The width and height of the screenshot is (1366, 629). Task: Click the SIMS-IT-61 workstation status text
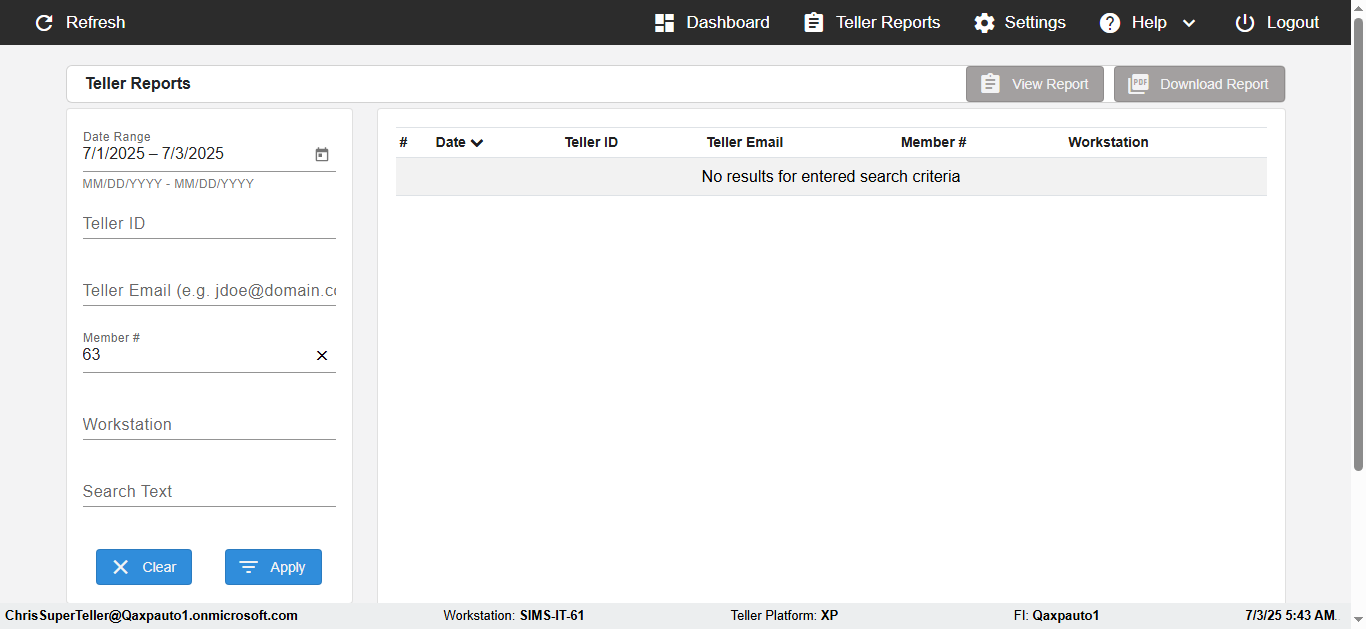[x=552, y=615]
